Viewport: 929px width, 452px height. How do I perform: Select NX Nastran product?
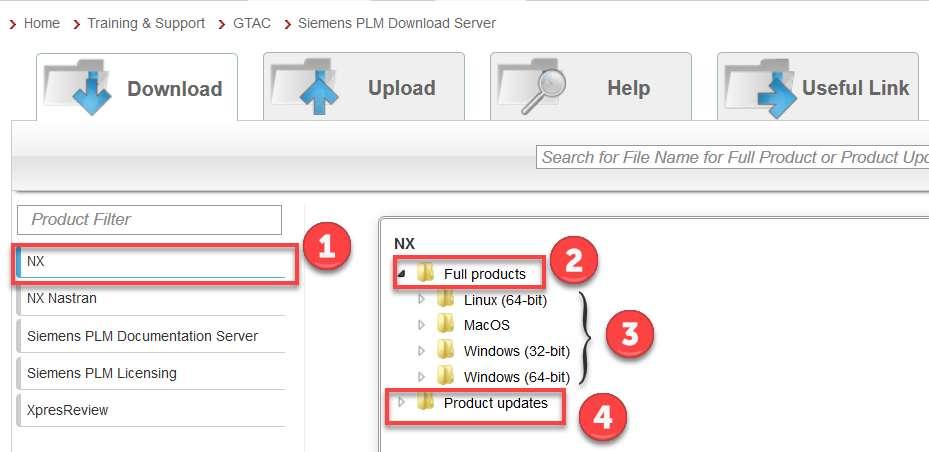[152, 299]
